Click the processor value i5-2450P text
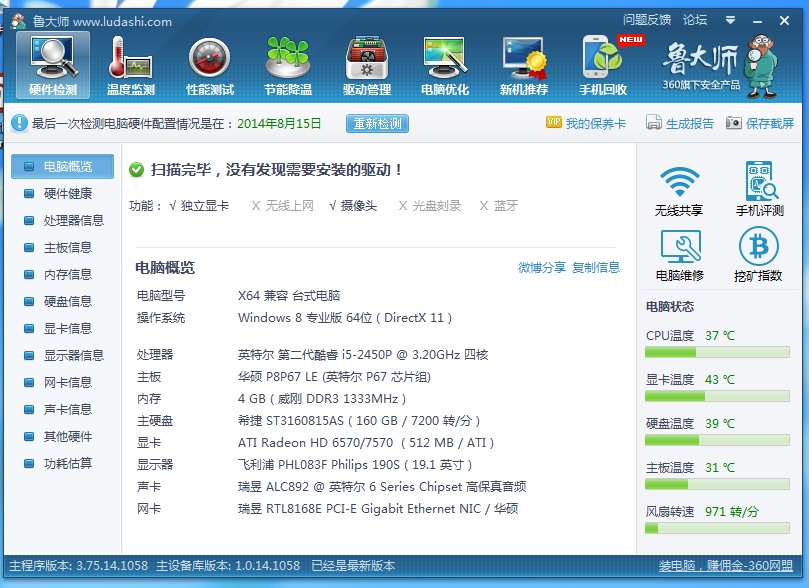The height and width of the screenshot is (588, 809). (363, 355)
